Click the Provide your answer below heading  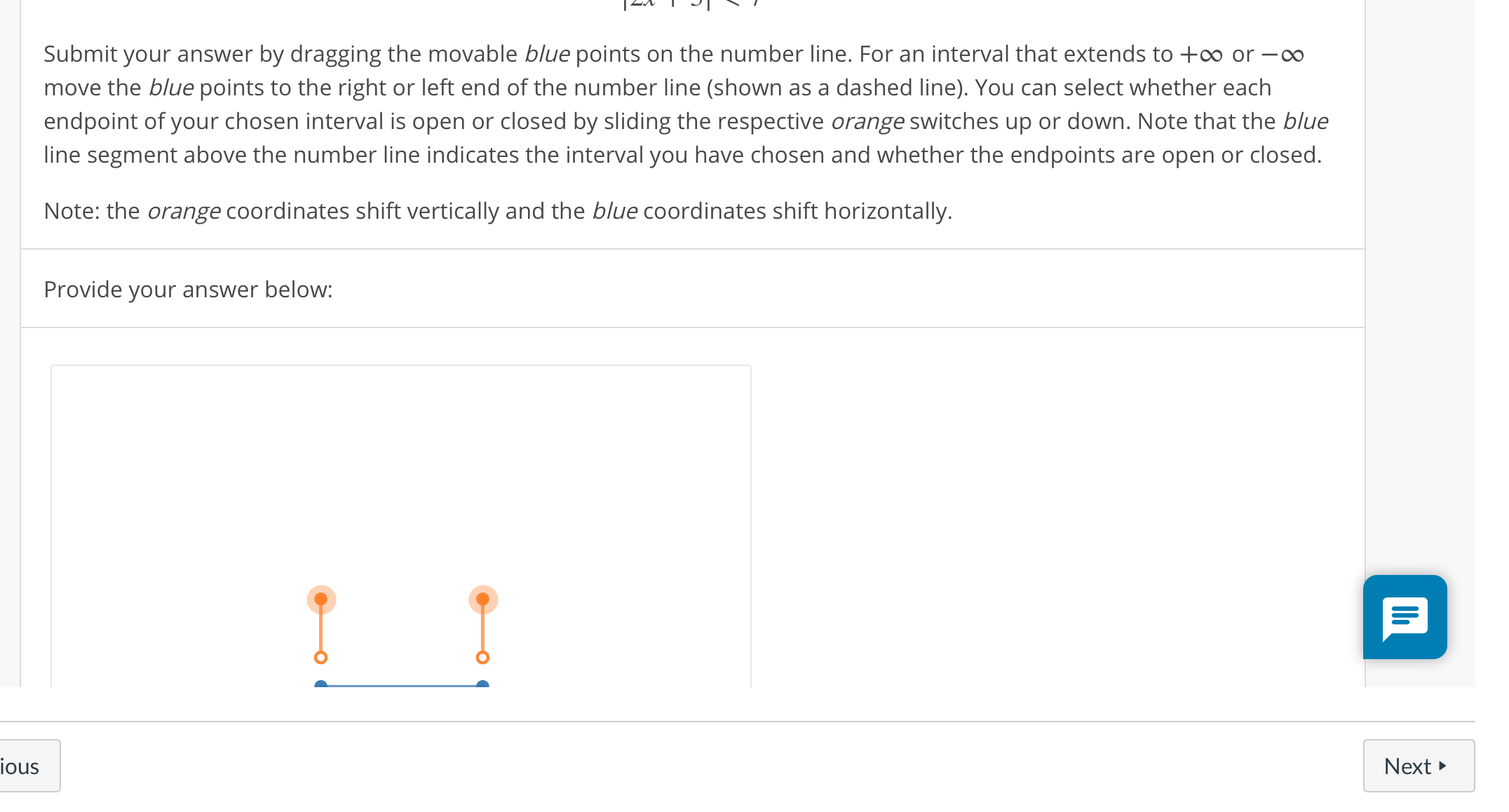click(188, 289)
